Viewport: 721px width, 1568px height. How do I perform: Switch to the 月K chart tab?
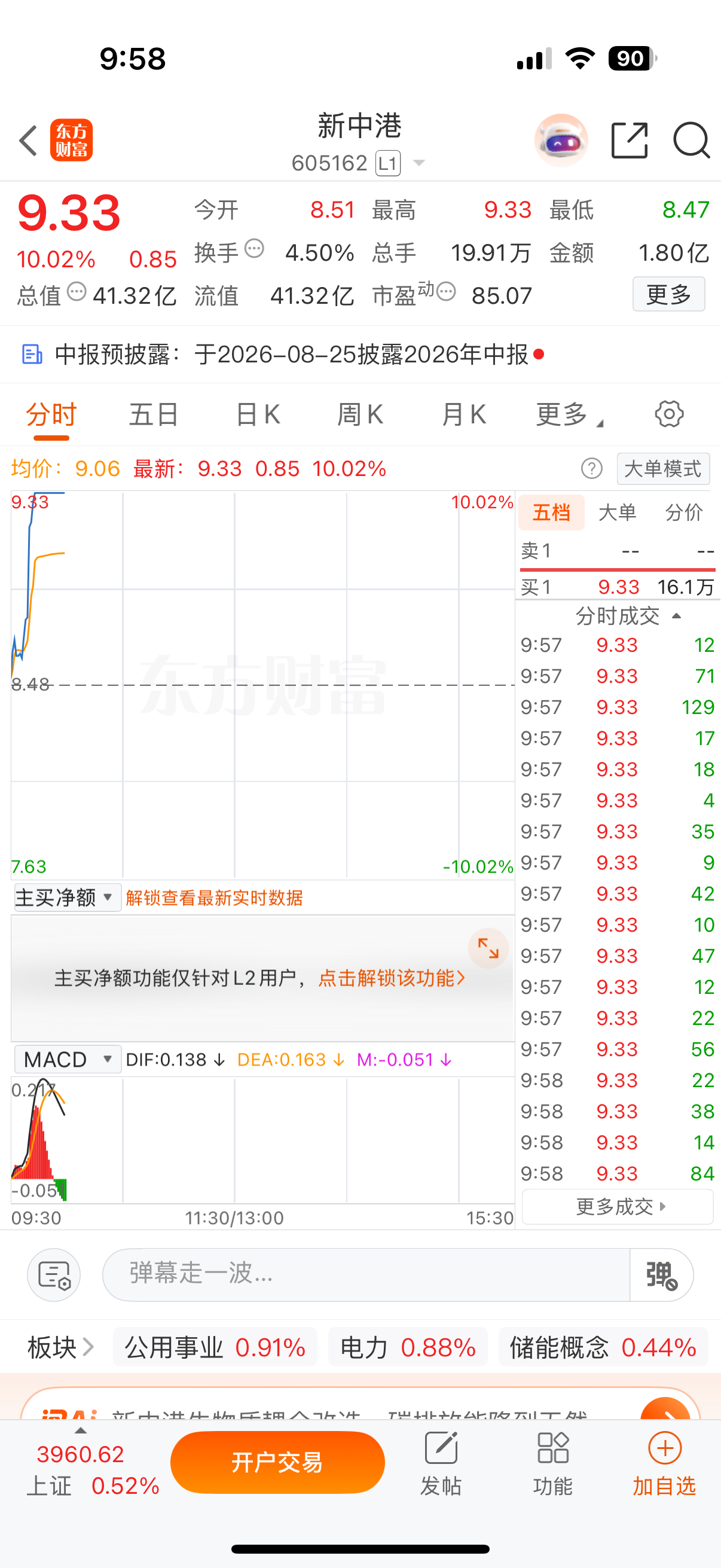click(464, 414)
